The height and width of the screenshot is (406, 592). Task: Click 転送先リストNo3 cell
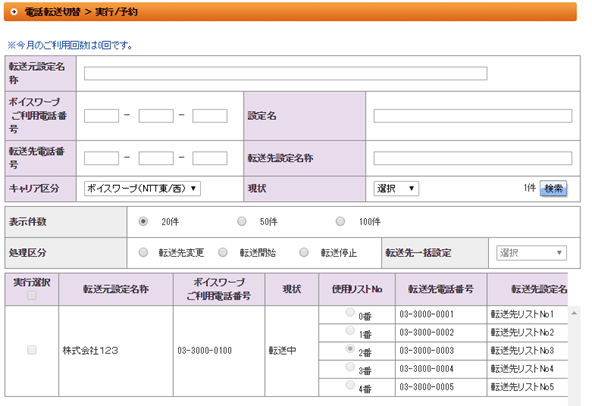click(x=523, y=350)
